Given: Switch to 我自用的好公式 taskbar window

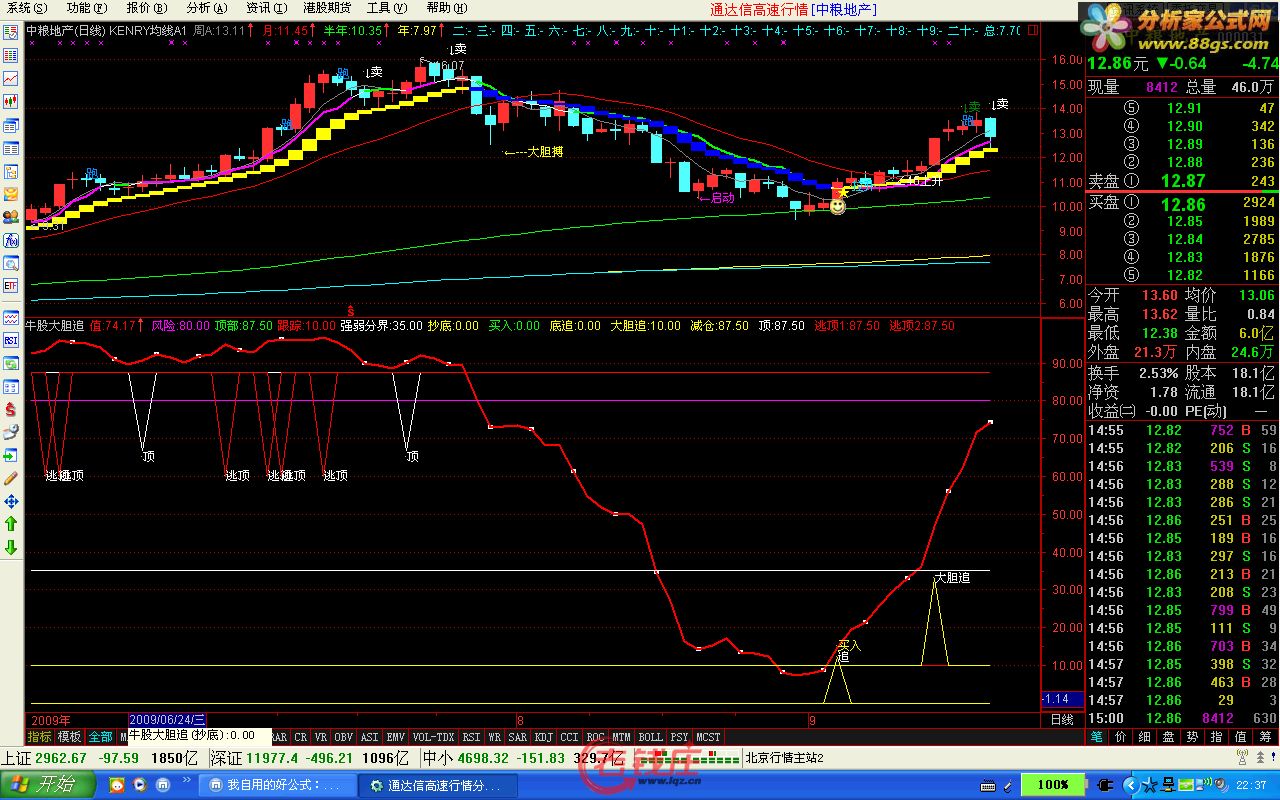Looking at the screenshot, I should [277, 785].
